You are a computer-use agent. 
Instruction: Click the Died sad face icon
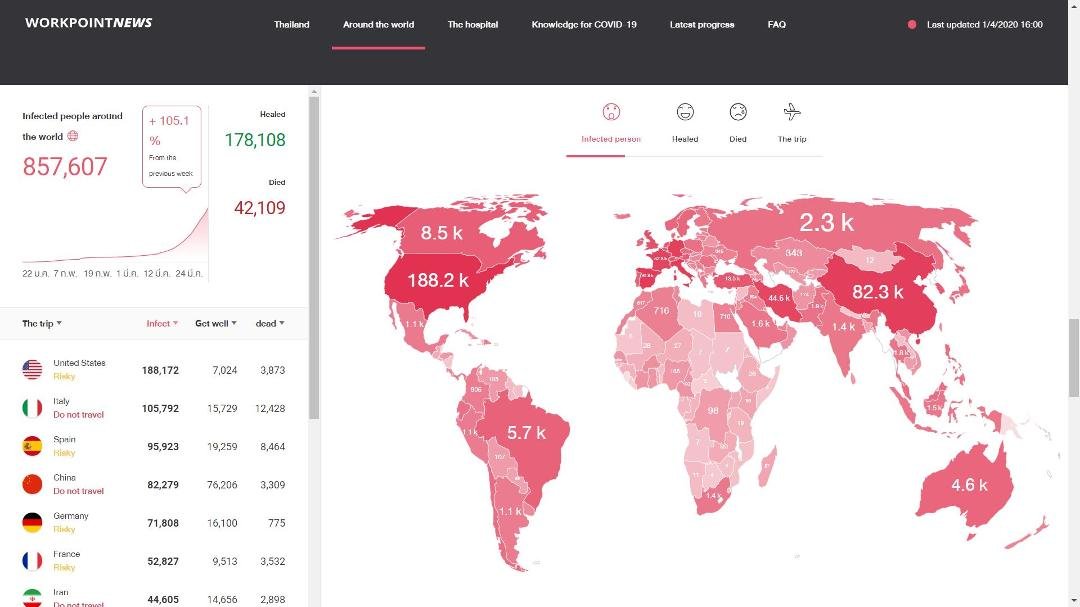click(738, 112)
